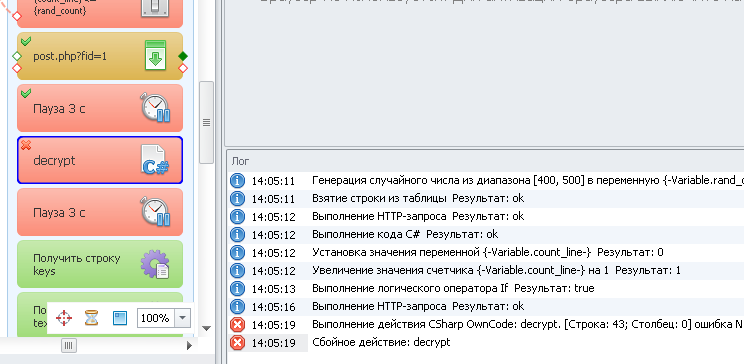This screenshot has height=364, width=744.
Task: Select the log row Выполнение кода C# Результат: ok
Action: 486,234
